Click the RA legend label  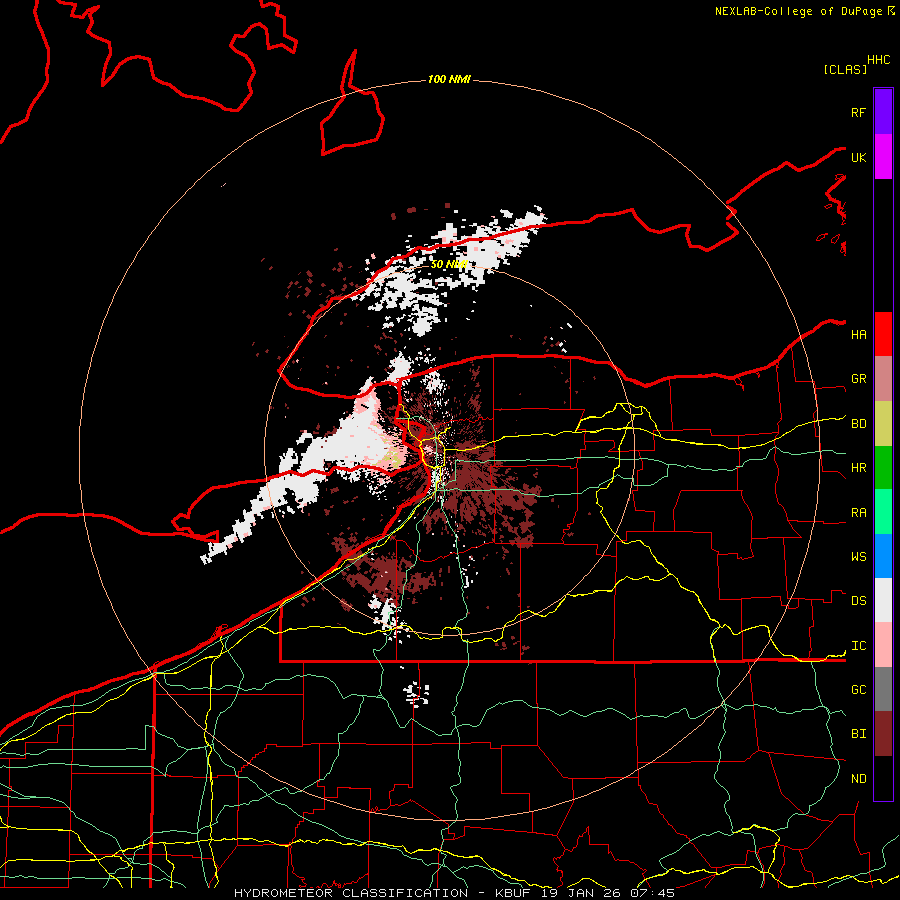click(x=858, y=513)
